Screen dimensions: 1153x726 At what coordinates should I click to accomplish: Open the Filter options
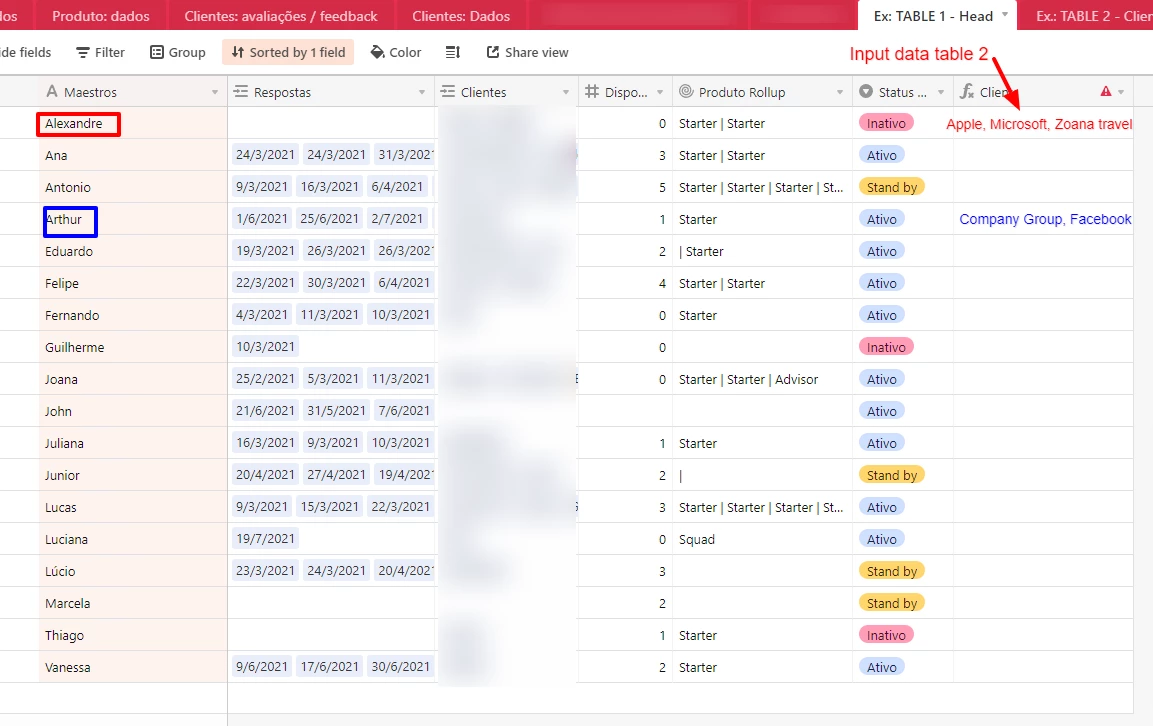tap(101, 52)
